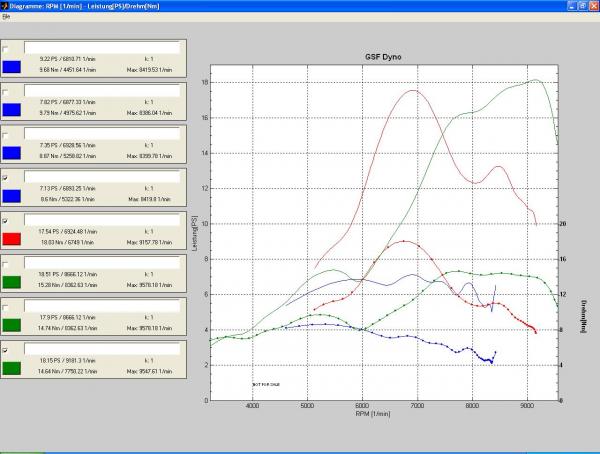Click the name field above 7.13 PS values

[x=100, y=176]
